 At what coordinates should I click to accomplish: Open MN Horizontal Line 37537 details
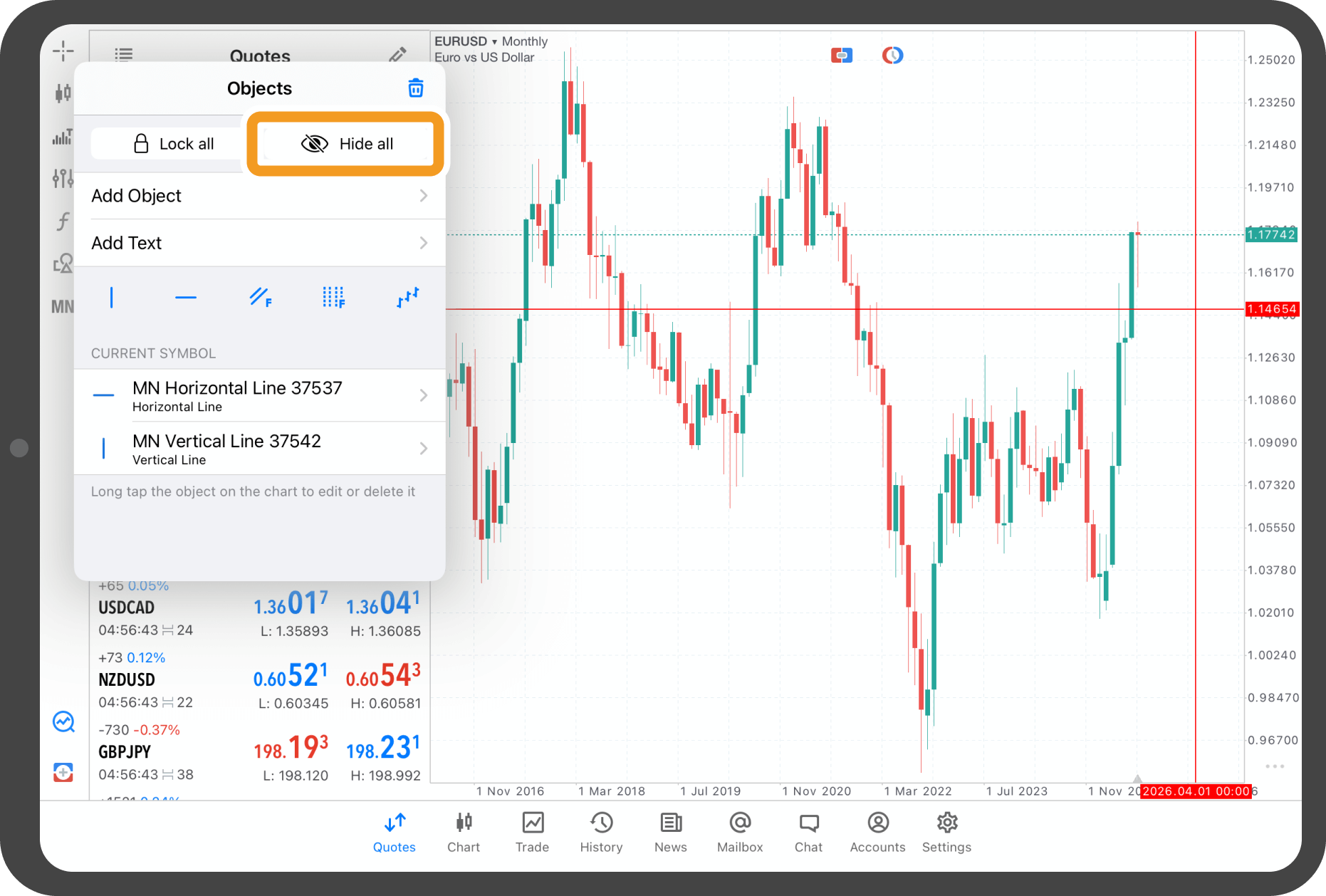[260, 395]
